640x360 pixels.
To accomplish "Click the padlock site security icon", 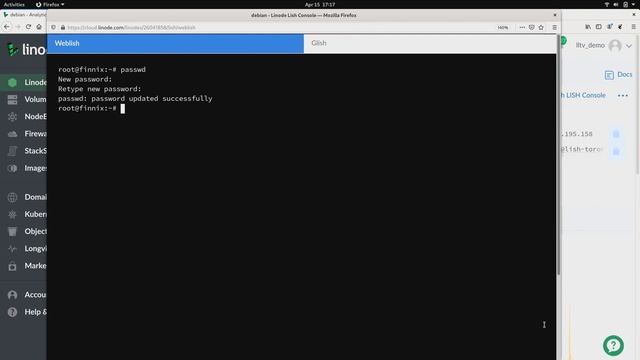I will [62, 27].
